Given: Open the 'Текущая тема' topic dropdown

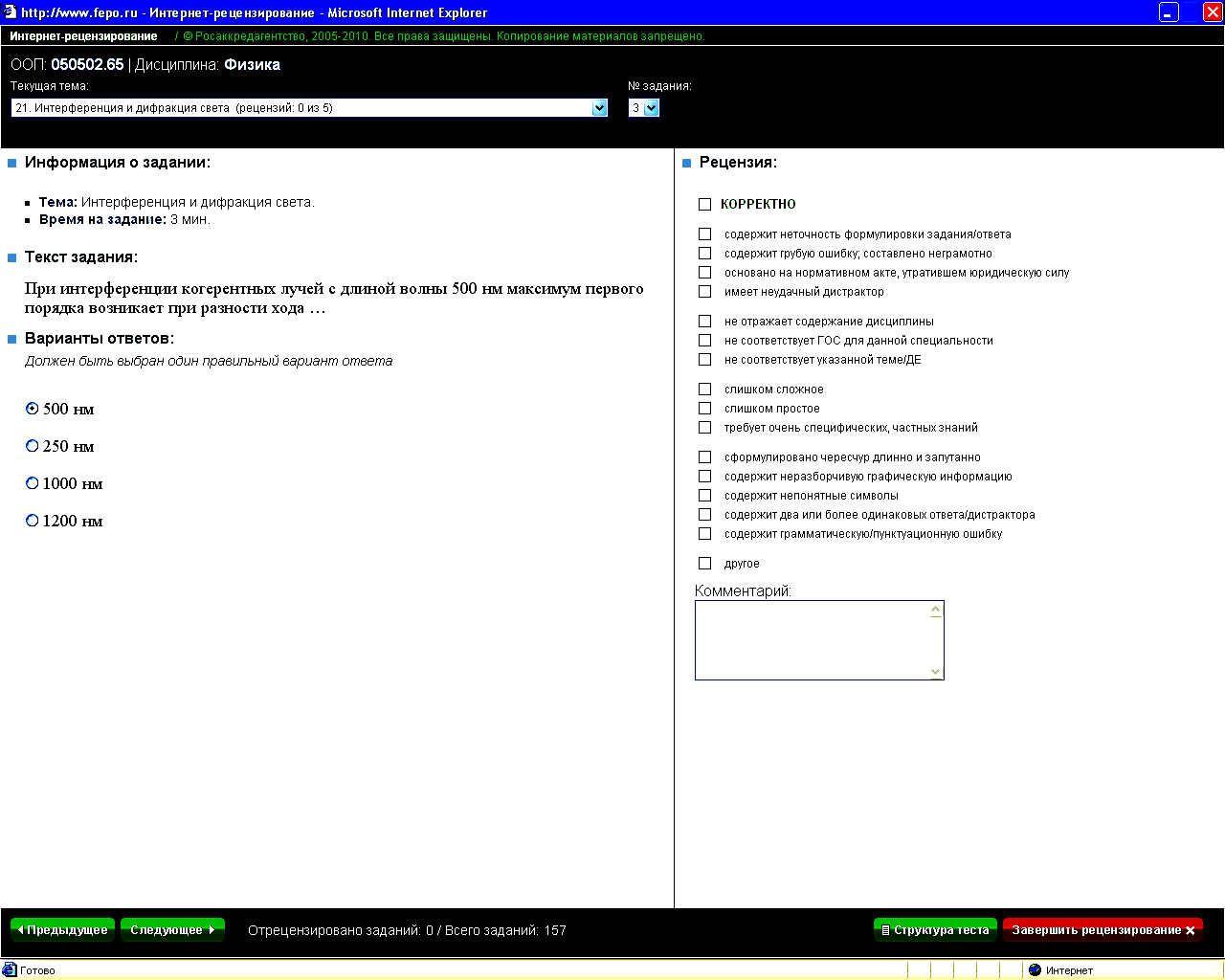Looking at the screenshot, I should [309, 108].
